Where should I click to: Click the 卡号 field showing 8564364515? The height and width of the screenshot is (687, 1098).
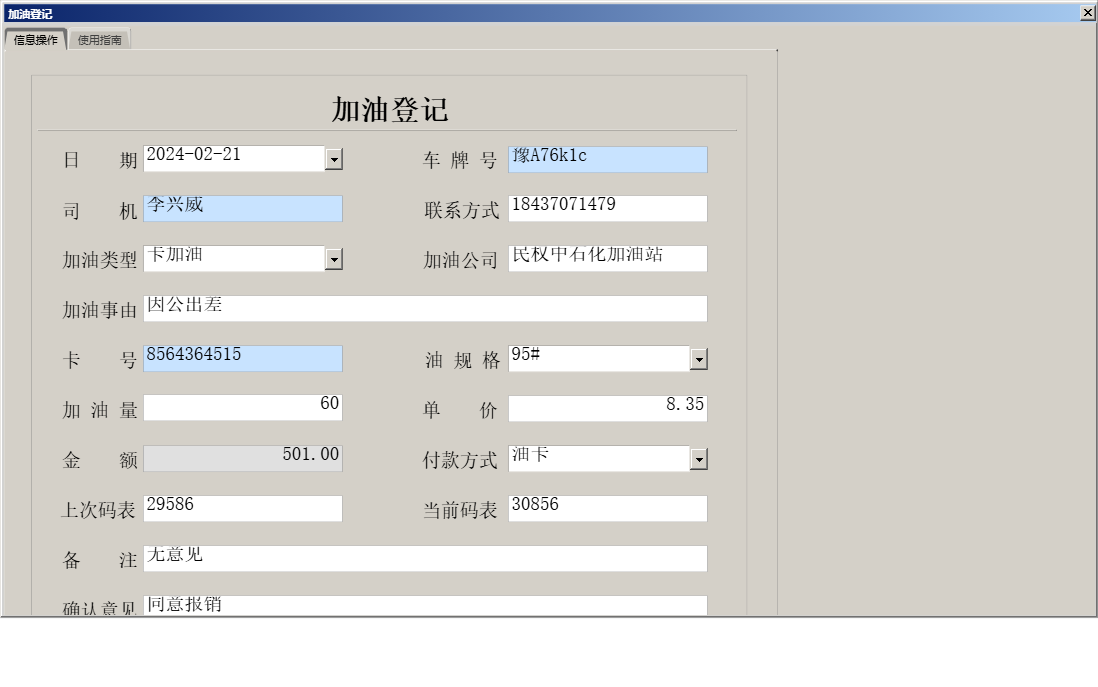240,358
